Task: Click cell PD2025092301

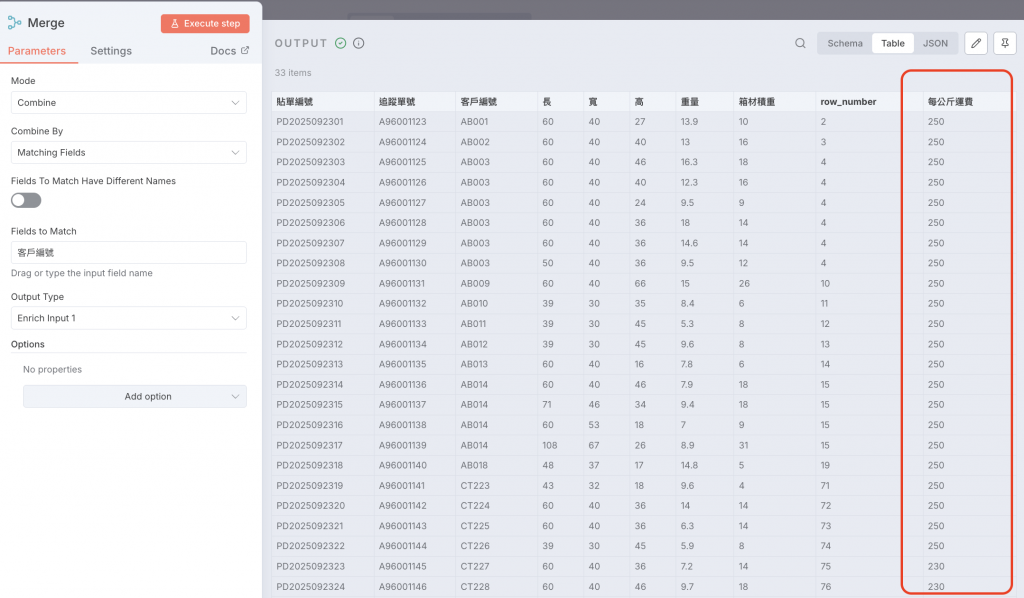Action: [x=310, y=121]
